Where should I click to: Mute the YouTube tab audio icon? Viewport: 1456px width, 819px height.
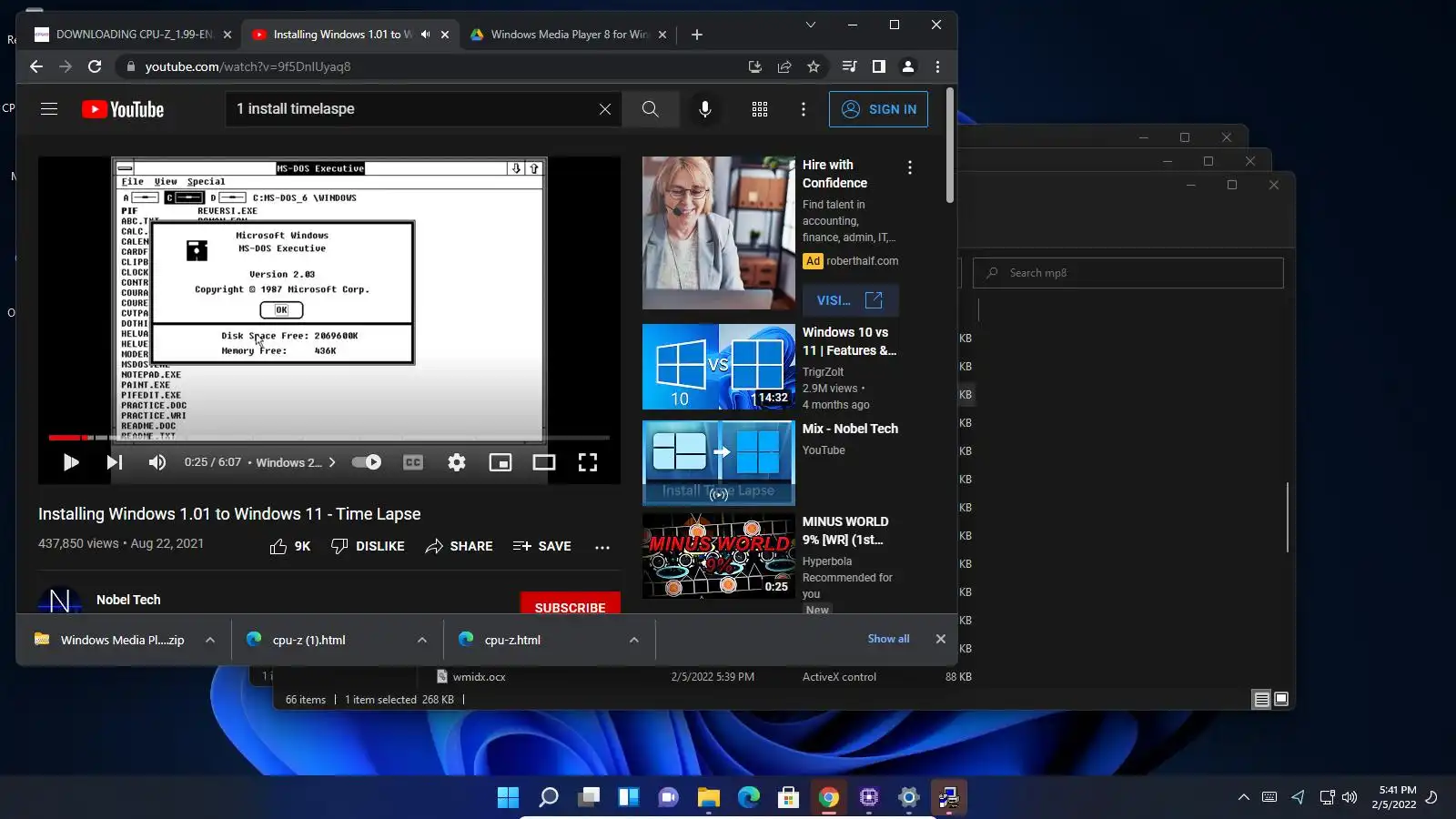[x=425, y=35]
